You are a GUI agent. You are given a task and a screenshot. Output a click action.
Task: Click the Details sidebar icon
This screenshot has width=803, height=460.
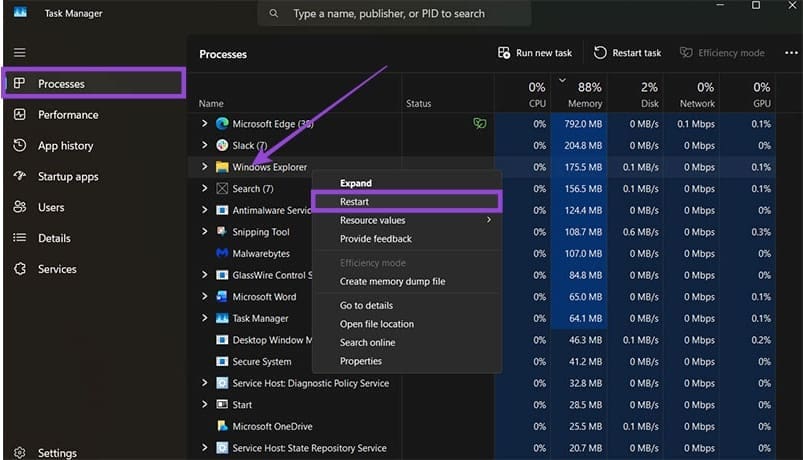(x=19, y=238)
